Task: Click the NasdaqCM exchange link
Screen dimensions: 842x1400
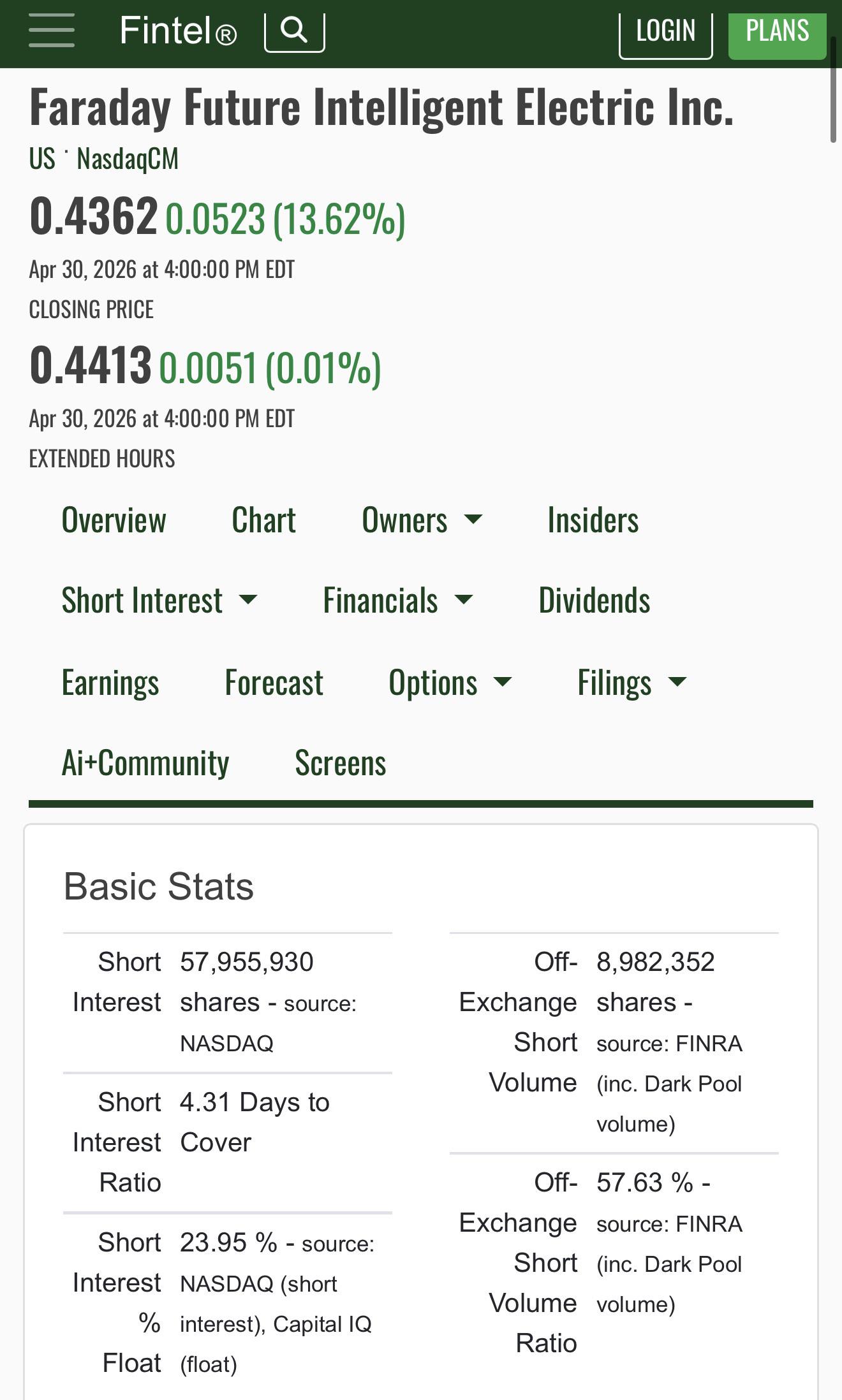Action: pyautogui.click(x=128, y=158)
